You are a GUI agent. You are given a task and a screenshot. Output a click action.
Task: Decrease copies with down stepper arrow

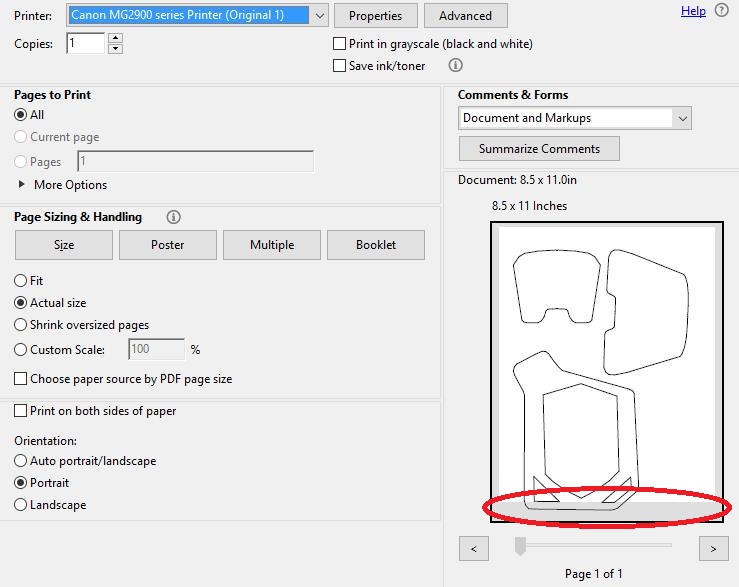click(x=115, y=49)
